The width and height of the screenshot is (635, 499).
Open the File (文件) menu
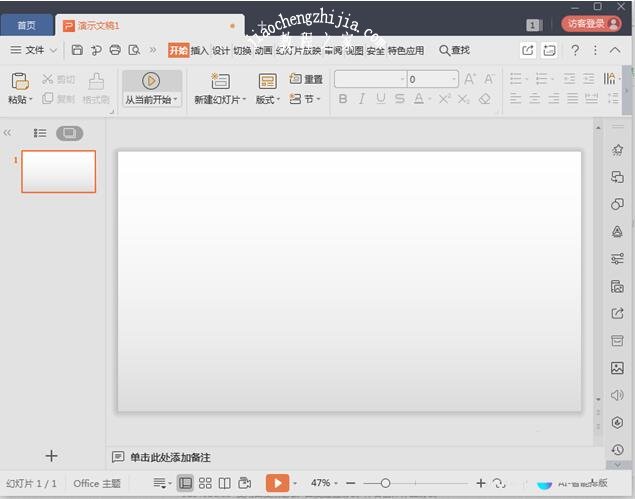[x=34, y=50]
